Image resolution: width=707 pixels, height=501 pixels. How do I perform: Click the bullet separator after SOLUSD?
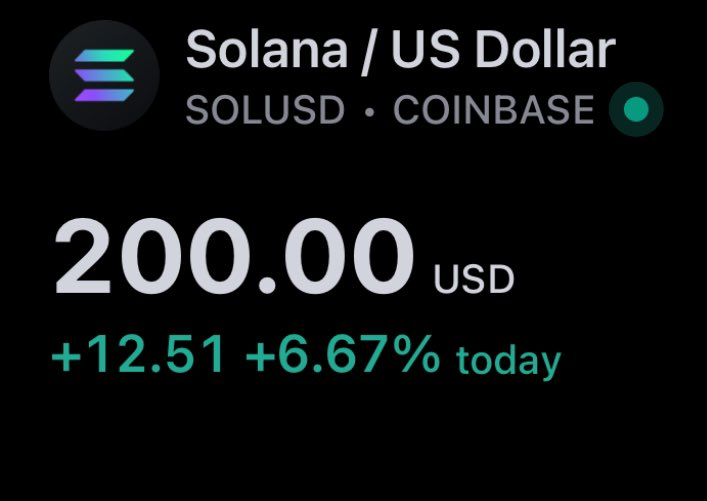(369, 111)
